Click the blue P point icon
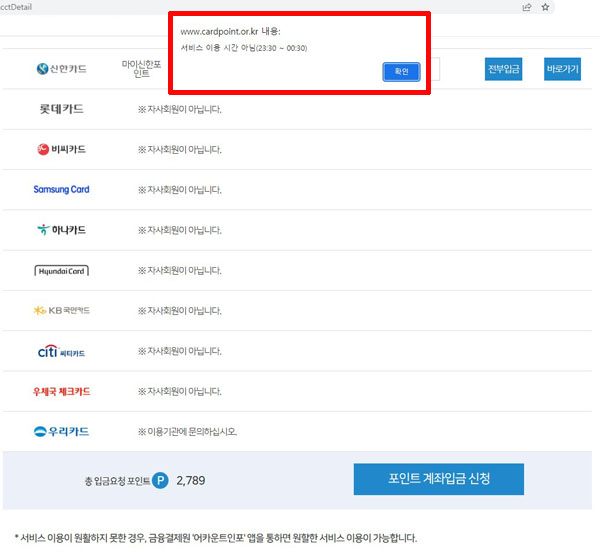Screen dimensions: 600x555 point(160,480)
